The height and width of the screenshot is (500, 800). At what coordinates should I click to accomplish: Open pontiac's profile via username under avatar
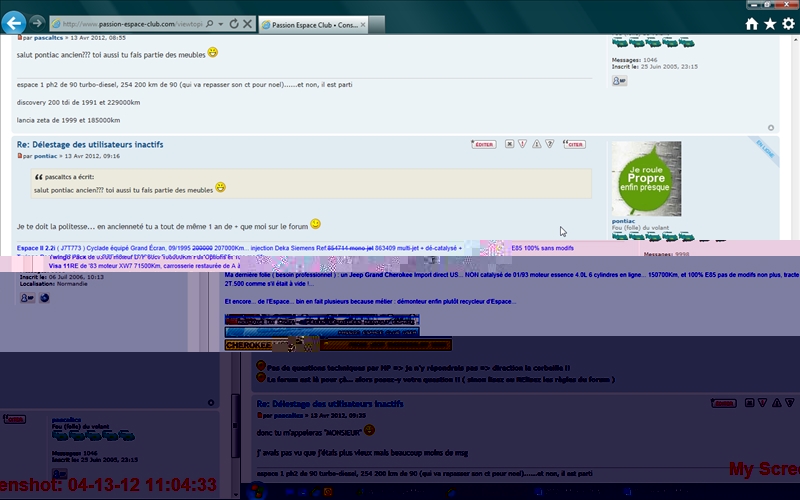(x=626, y=220)
